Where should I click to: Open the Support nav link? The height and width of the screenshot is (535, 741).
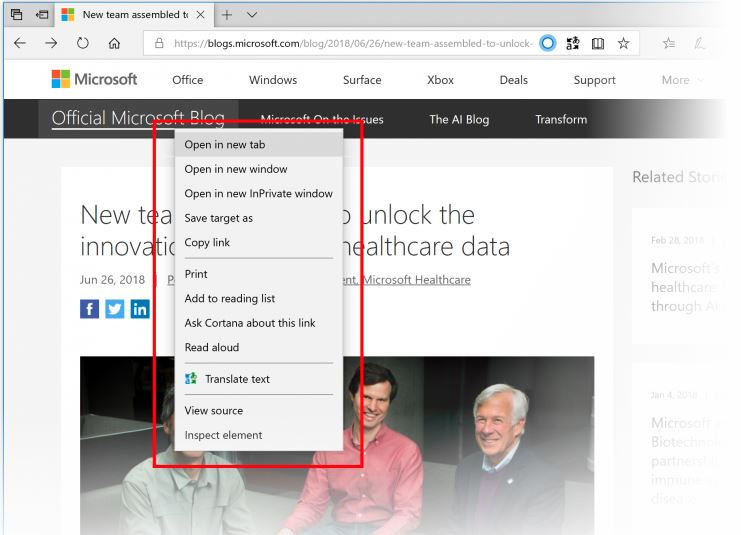(595, 80)
